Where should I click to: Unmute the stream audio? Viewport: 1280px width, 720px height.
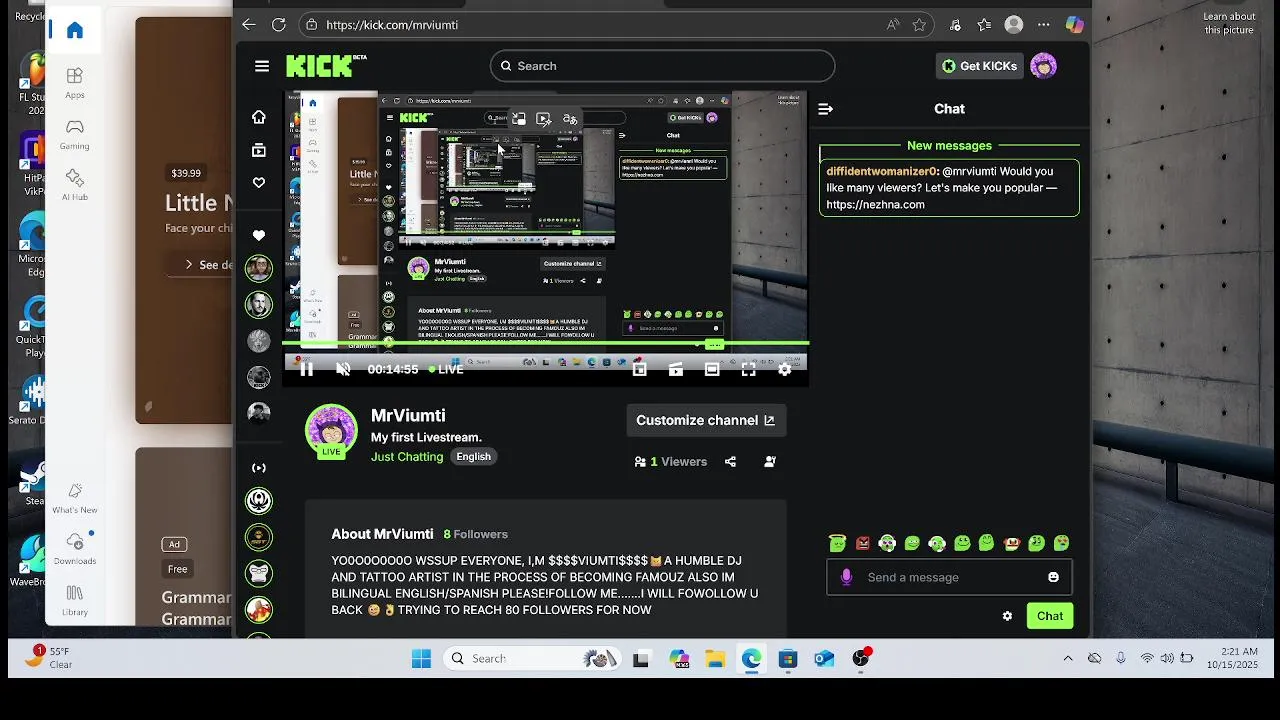pos(343,369)
